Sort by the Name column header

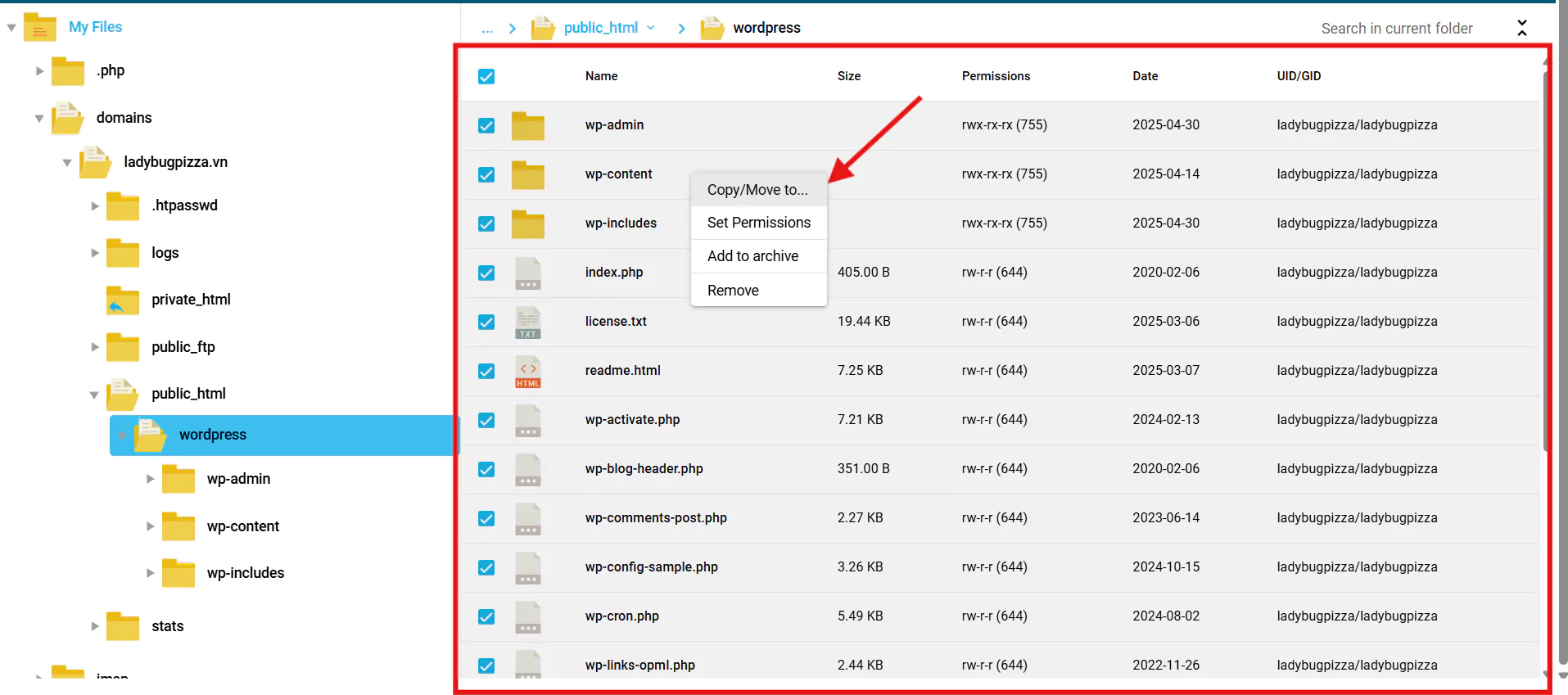(601, 76)
